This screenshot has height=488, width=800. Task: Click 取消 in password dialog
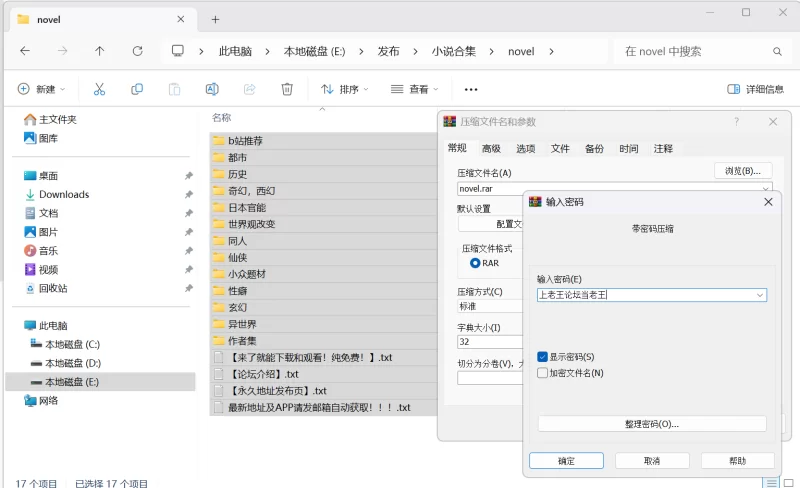(x=652, y=460)
